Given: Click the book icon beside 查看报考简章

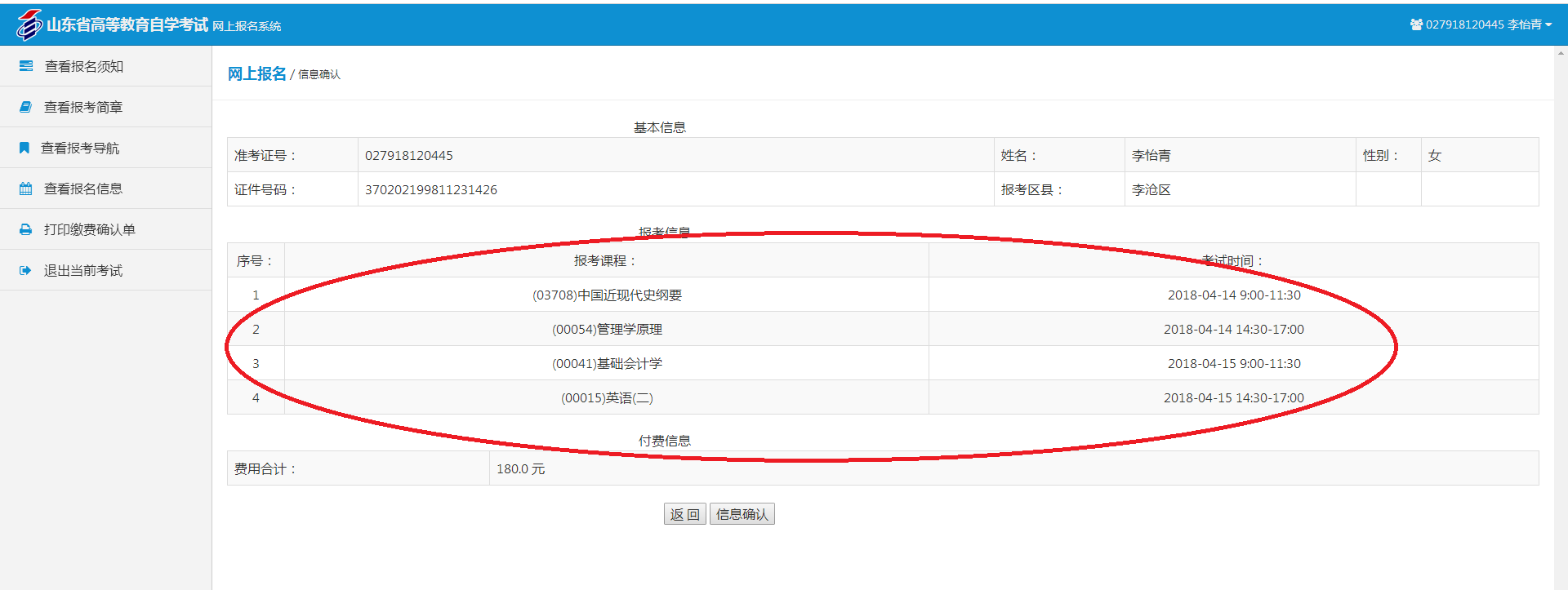Looking at the screenshot, I should point(26,107).
